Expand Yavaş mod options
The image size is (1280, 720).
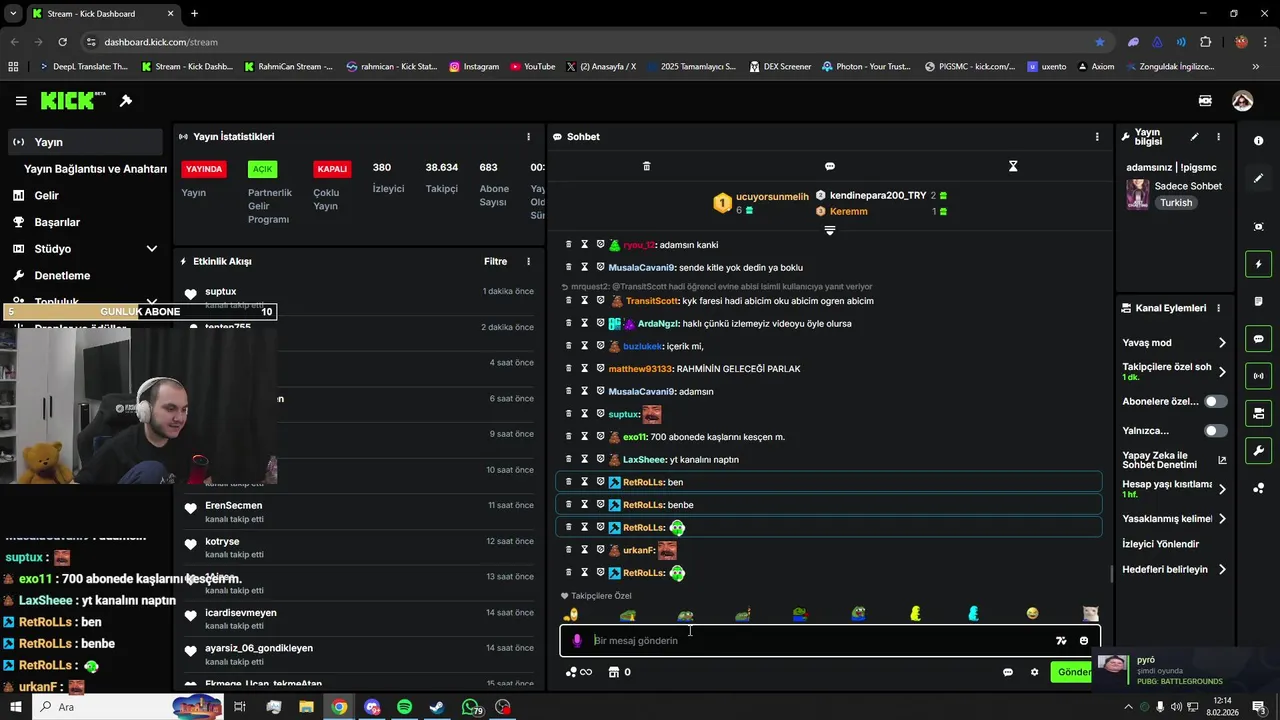pos(1222,343)
